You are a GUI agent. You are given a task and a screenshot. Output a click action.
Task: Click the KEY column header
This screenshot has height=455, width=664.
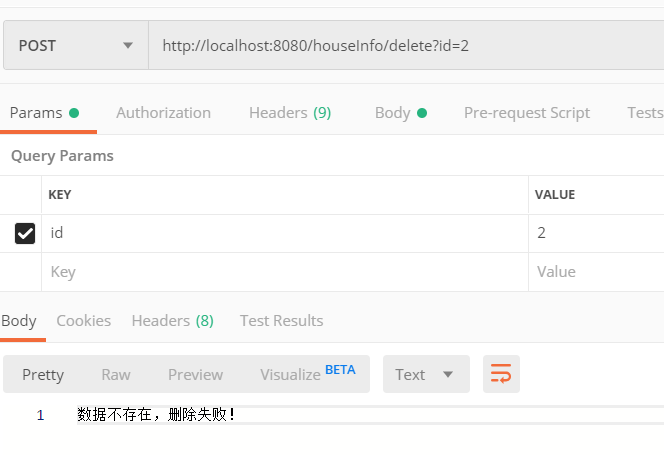pos(60,195)
